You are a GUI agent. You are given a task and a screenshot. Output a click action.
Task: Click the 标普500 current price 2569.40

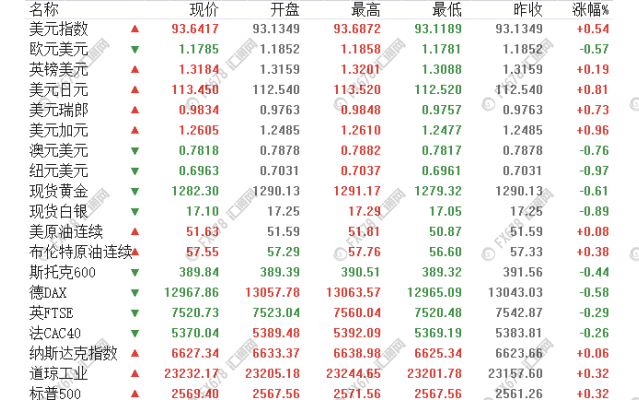[x=196, y=393]
